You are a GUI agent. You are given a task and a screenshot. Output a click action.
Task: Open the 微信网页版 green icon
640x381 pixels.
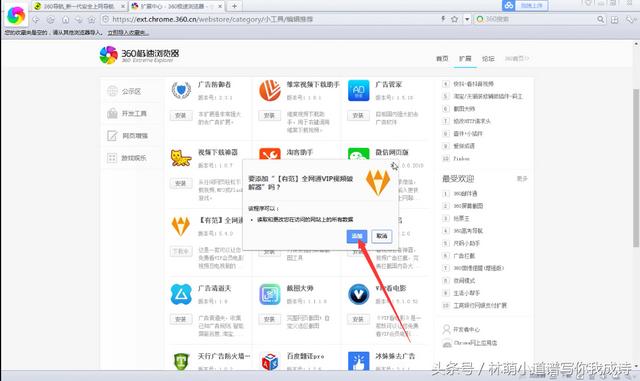pyautogui.click(x=358, y=154)
